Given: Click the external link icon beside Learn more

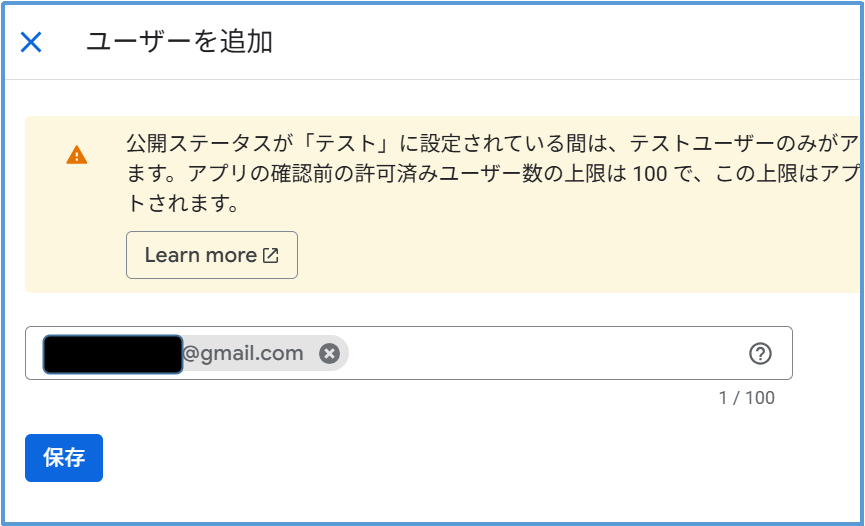Looking at the screenshot, I should point(271,255).
